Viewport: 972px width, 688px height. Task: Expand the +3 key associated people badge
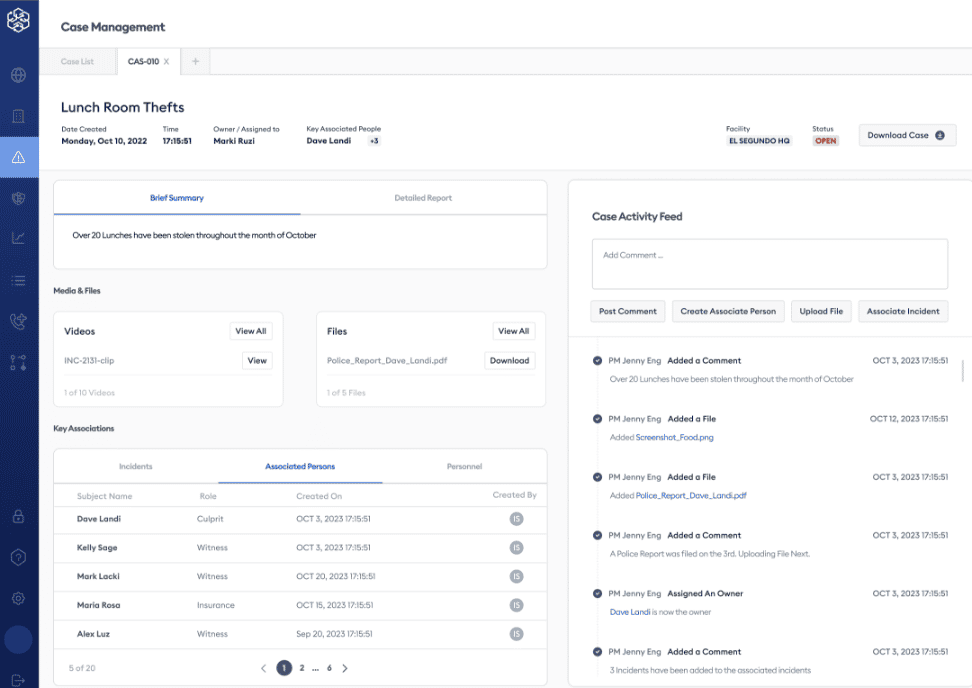coord(374,141)
